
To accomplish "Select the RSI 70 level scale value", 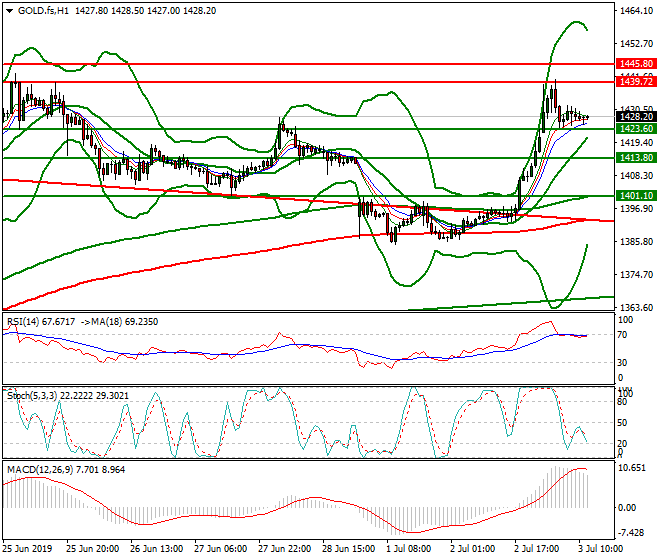I will click(623, 335).
